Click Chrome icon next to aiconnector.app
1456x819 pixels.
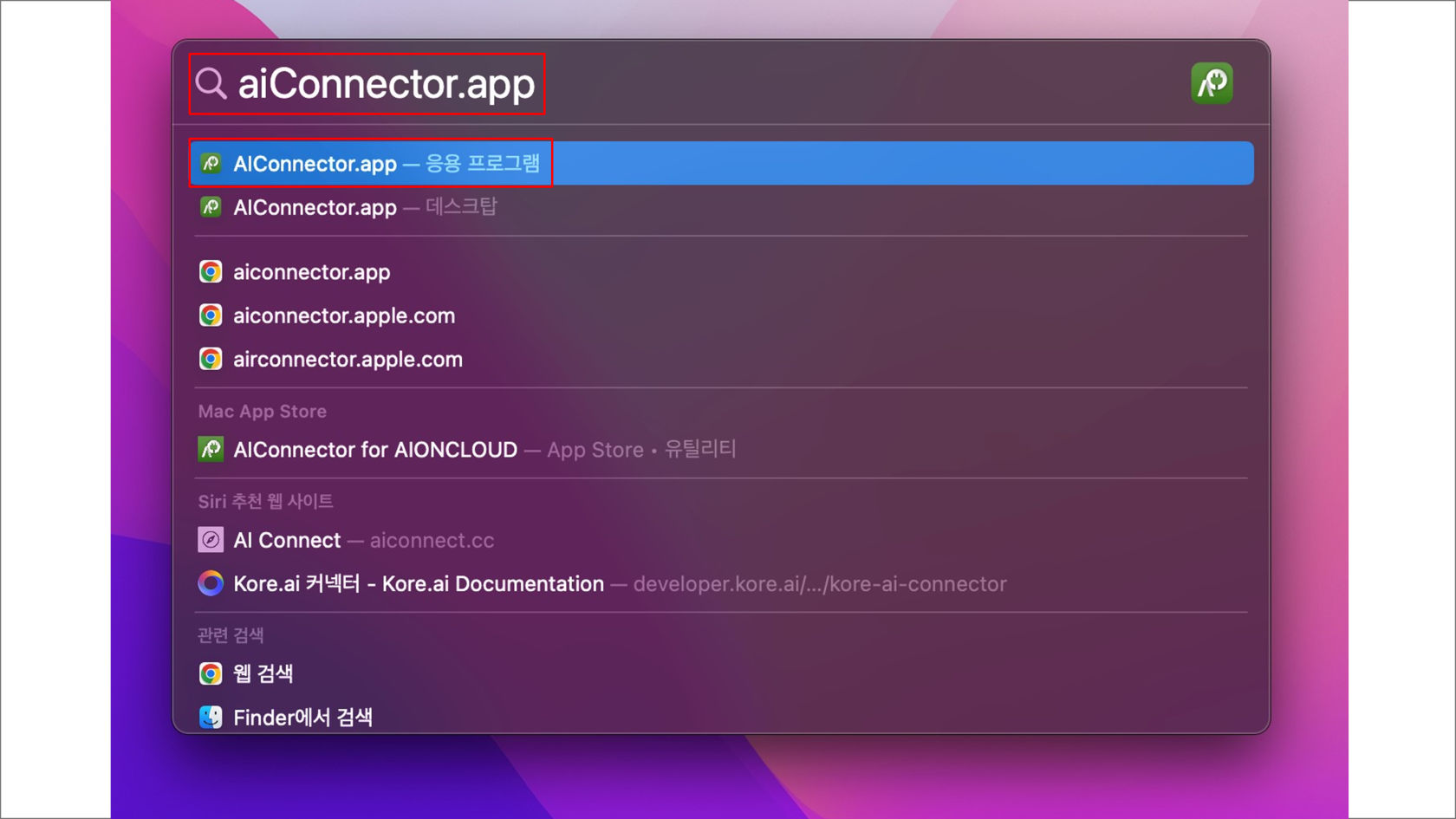pos(211,272)
